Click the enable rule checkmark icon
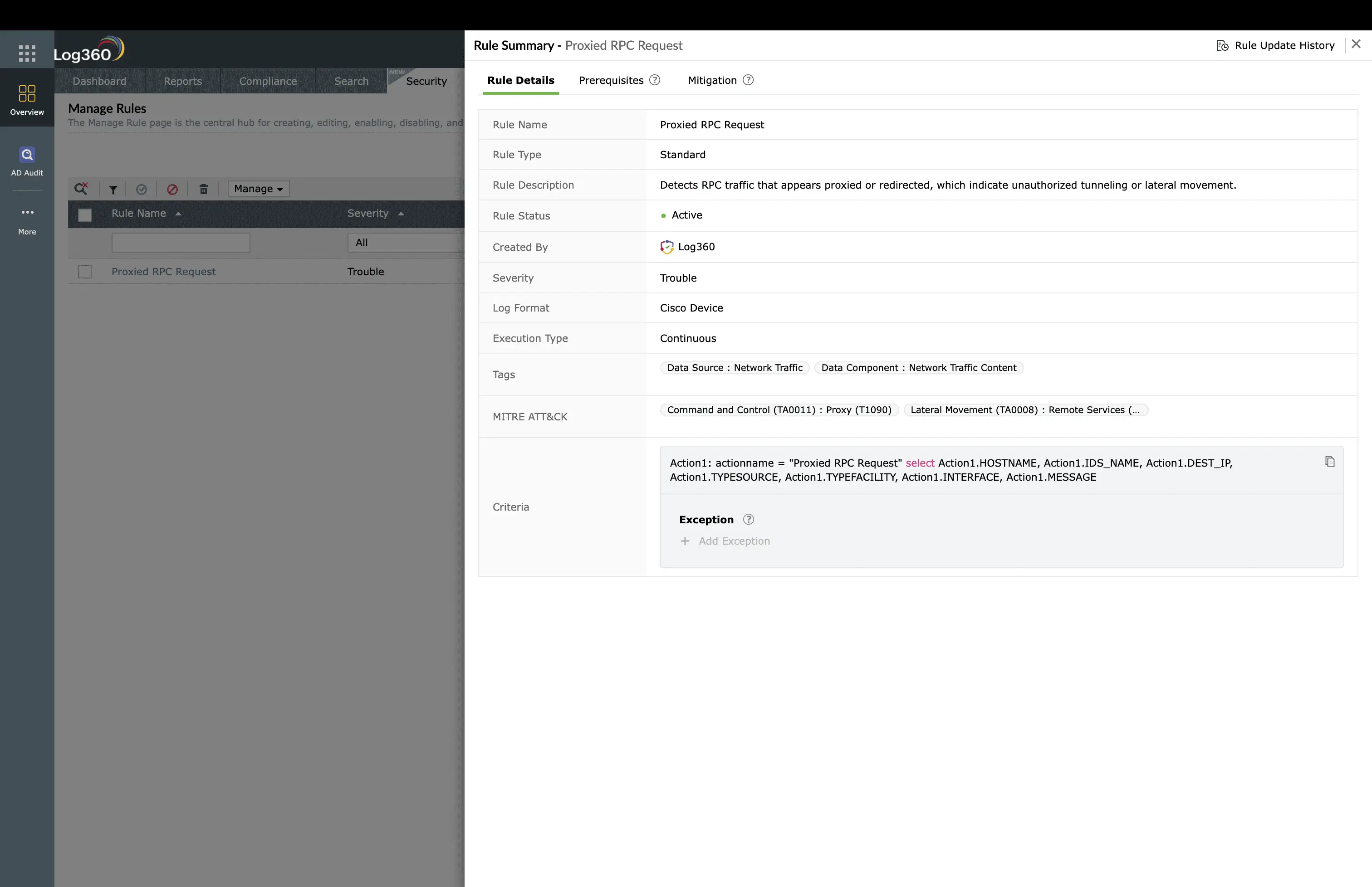Image resolution: width=1372 pixels, height=887 pixels. (x=141, y=190)
